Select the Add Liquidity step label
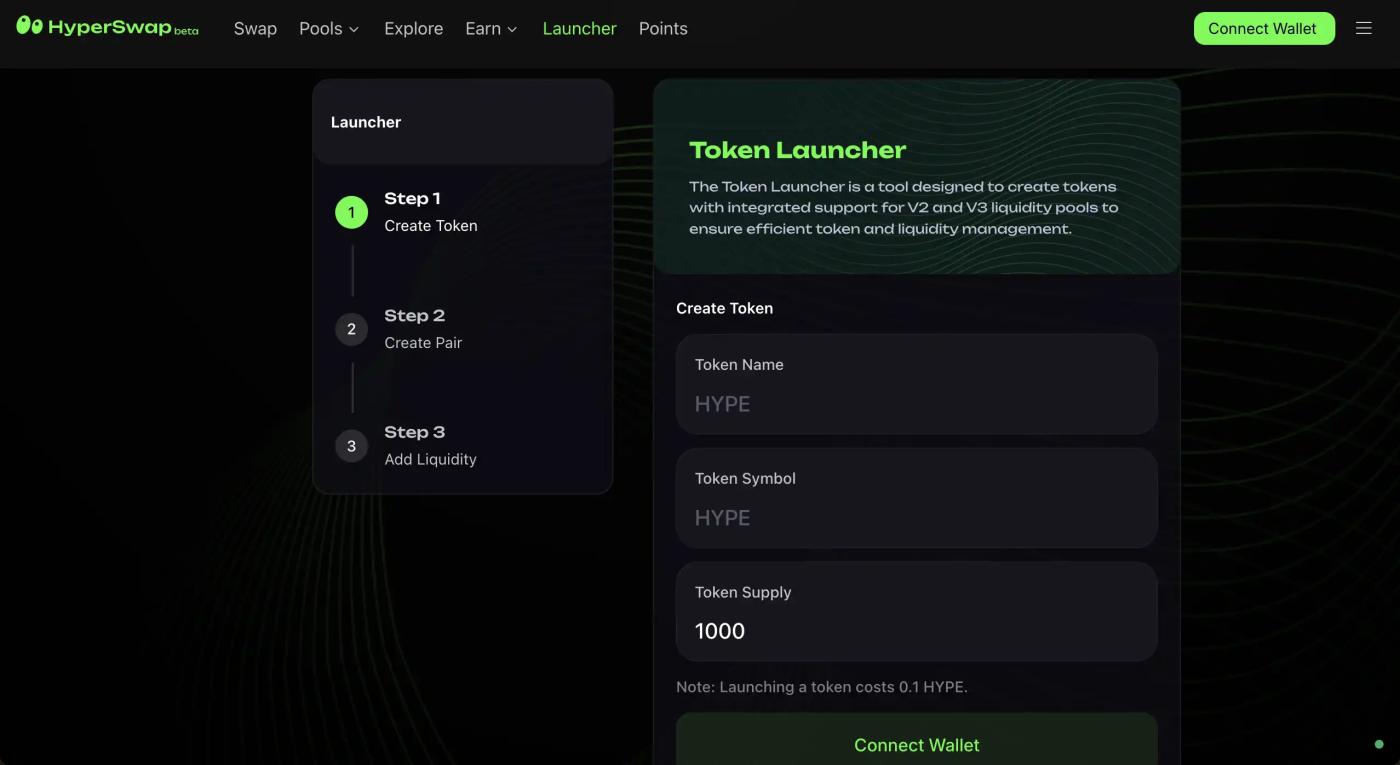Image resolution: width=1400 pixels, height=765 pixels. click(x=430, y=459)
